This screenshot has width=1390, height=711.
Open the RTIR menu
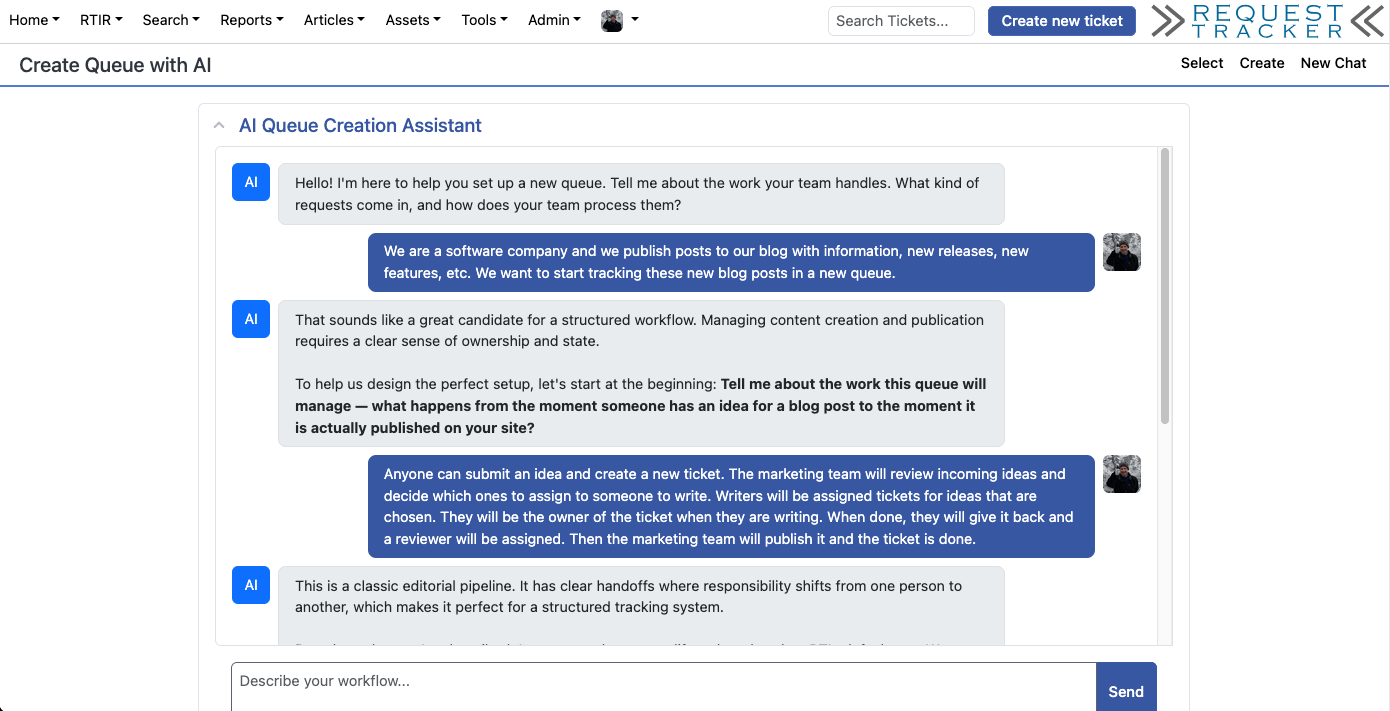pyautogui.click(x=101, y=20)
